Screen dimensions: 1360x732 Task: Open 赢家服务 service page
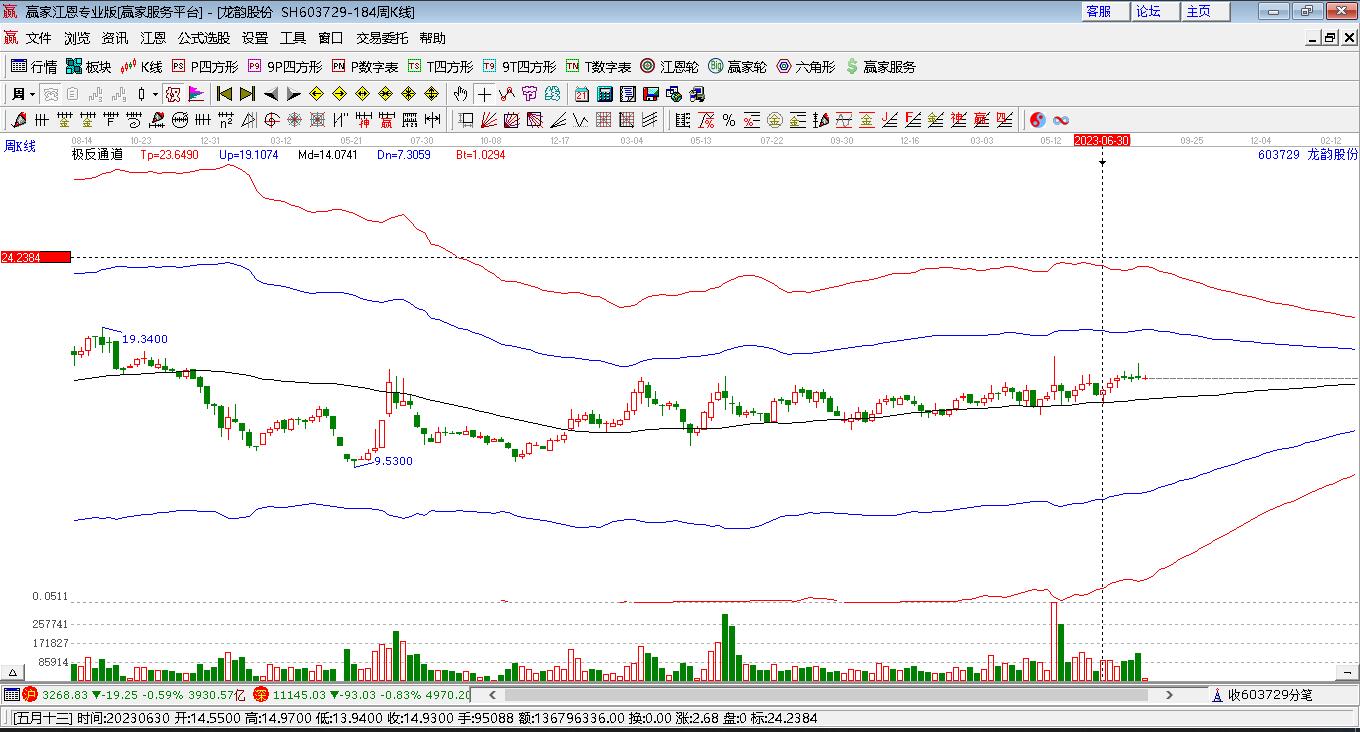[880, 67]
